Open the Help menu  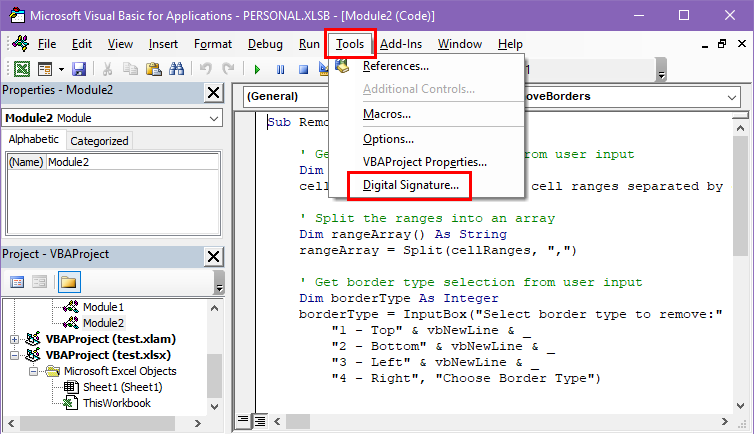(510, 44)
